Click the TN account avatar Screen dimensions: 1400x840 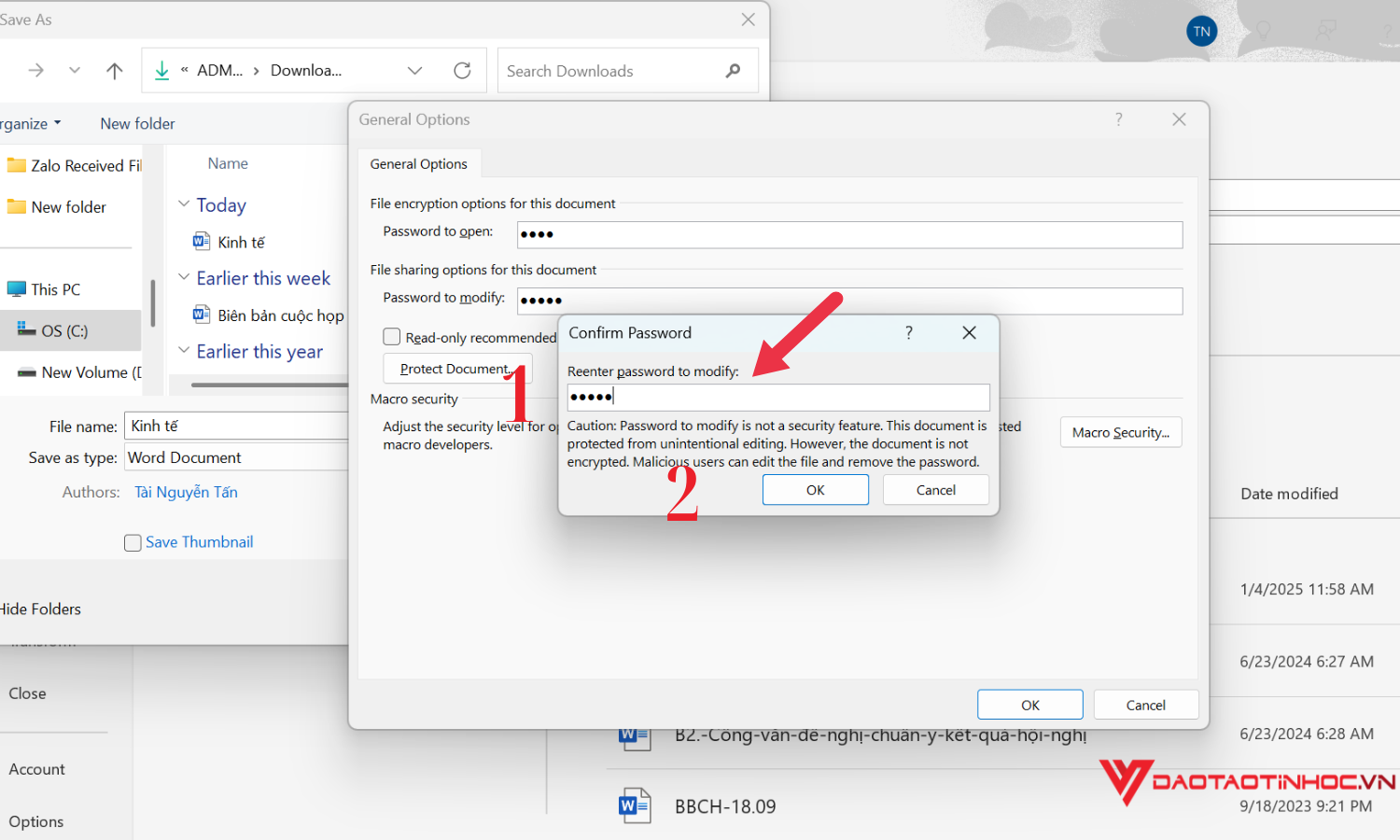1201,32
